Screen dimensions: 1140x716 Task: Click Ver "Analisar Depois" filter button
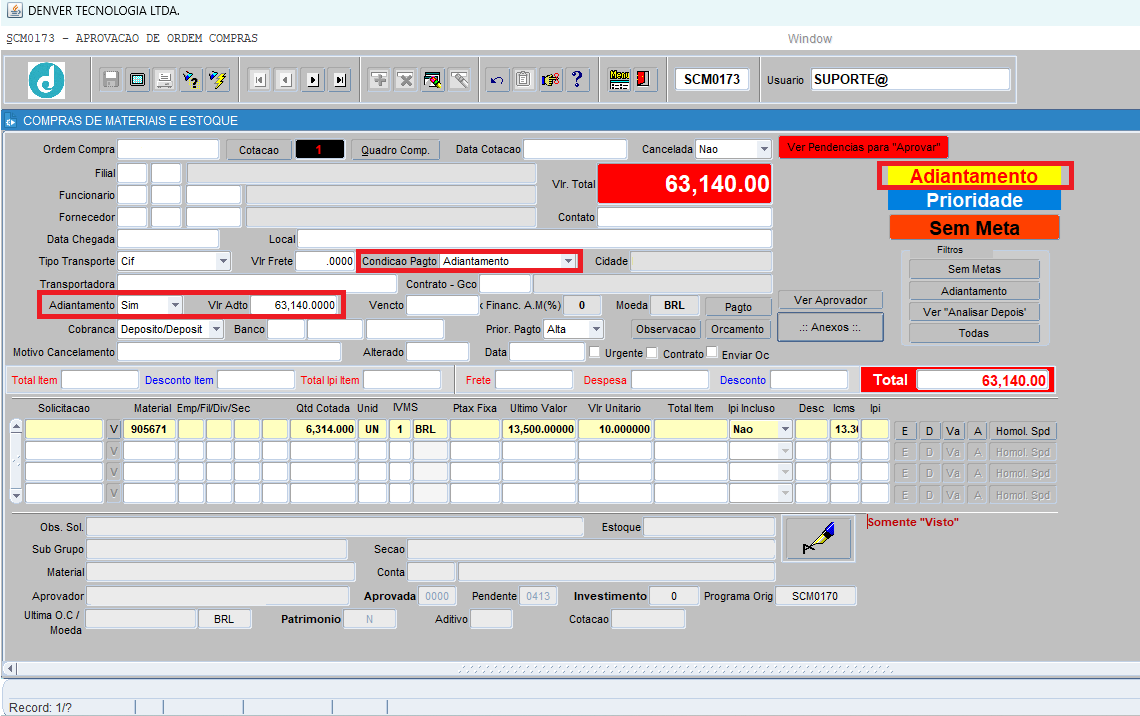click(x=974, y=312)
